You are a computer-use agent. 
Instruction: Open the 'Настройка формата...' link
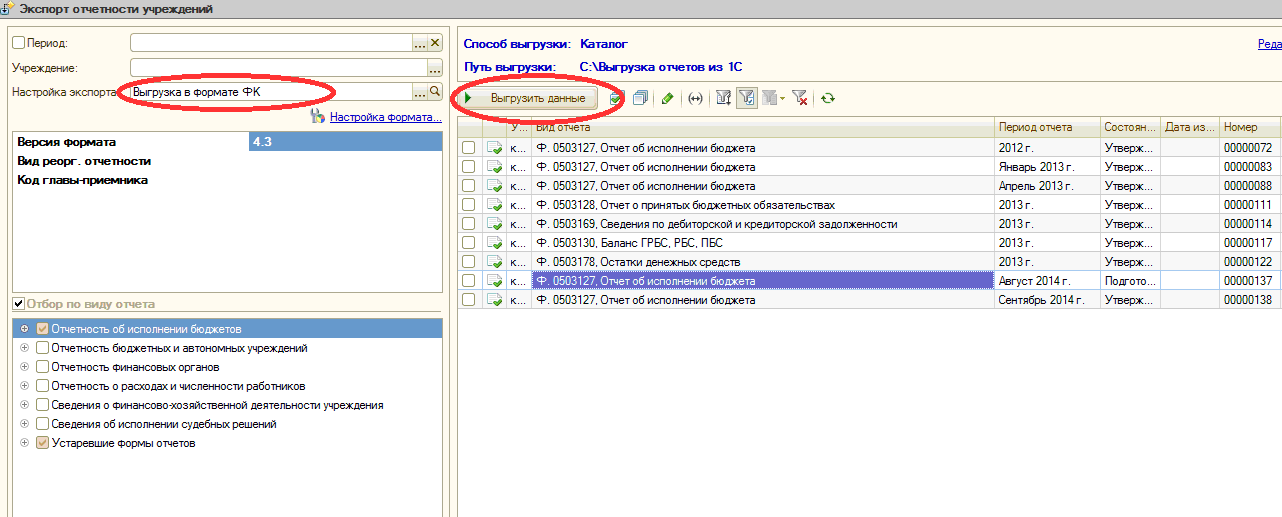coord(385,117)
